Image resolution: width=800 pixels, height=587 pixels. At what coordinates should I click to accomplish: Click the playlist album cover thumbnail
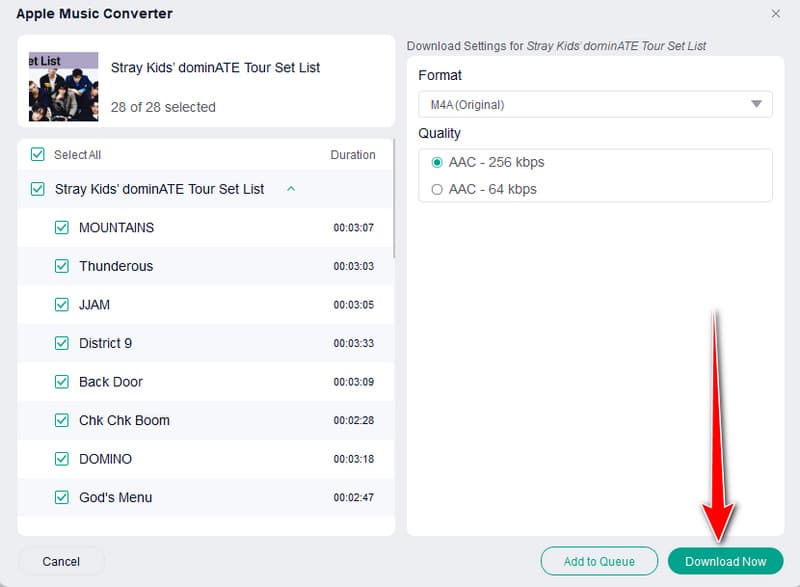[63, 86]
